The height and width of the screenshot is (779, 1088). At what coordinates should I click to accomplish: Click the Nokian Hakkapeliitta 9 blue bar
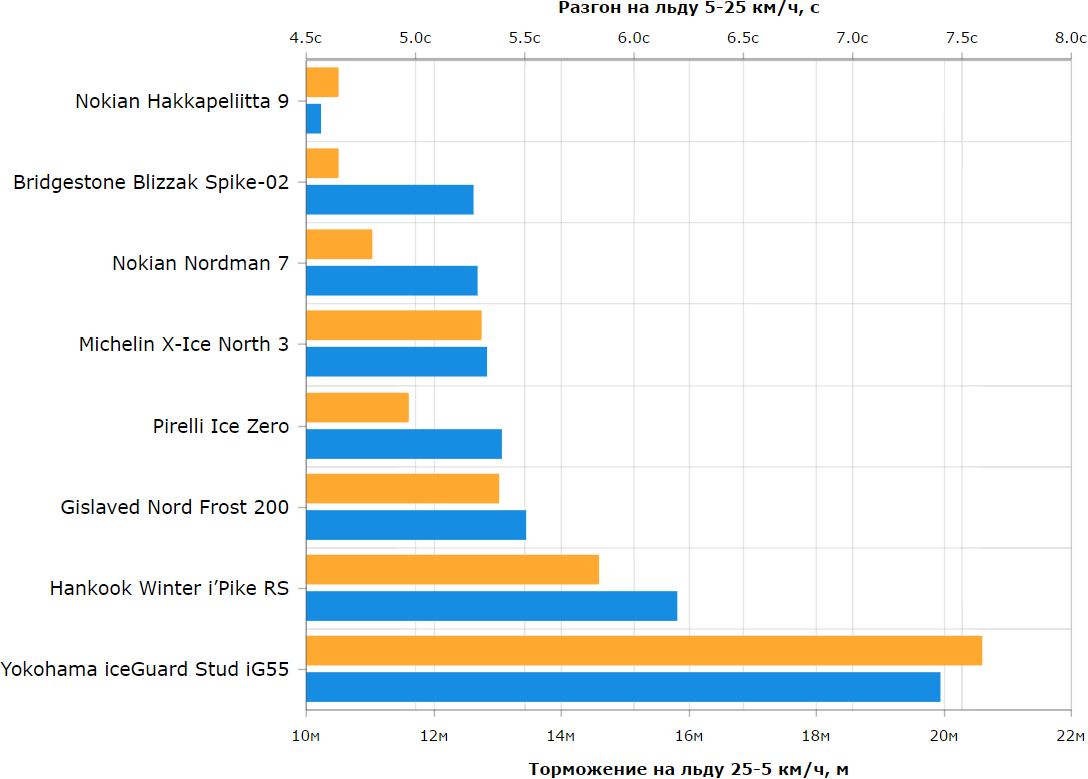pos(314,119)
